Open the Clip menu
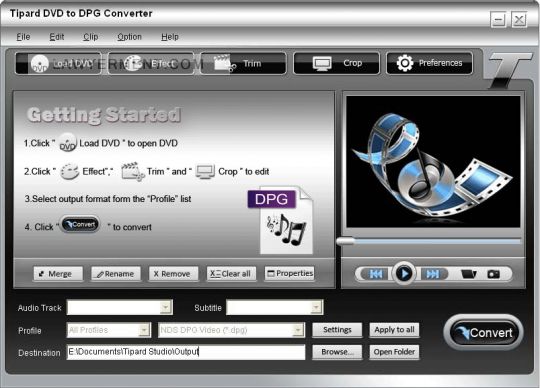The height and width of the screenshot is (388, 540). pyautogui.click(x=91, y=37)
